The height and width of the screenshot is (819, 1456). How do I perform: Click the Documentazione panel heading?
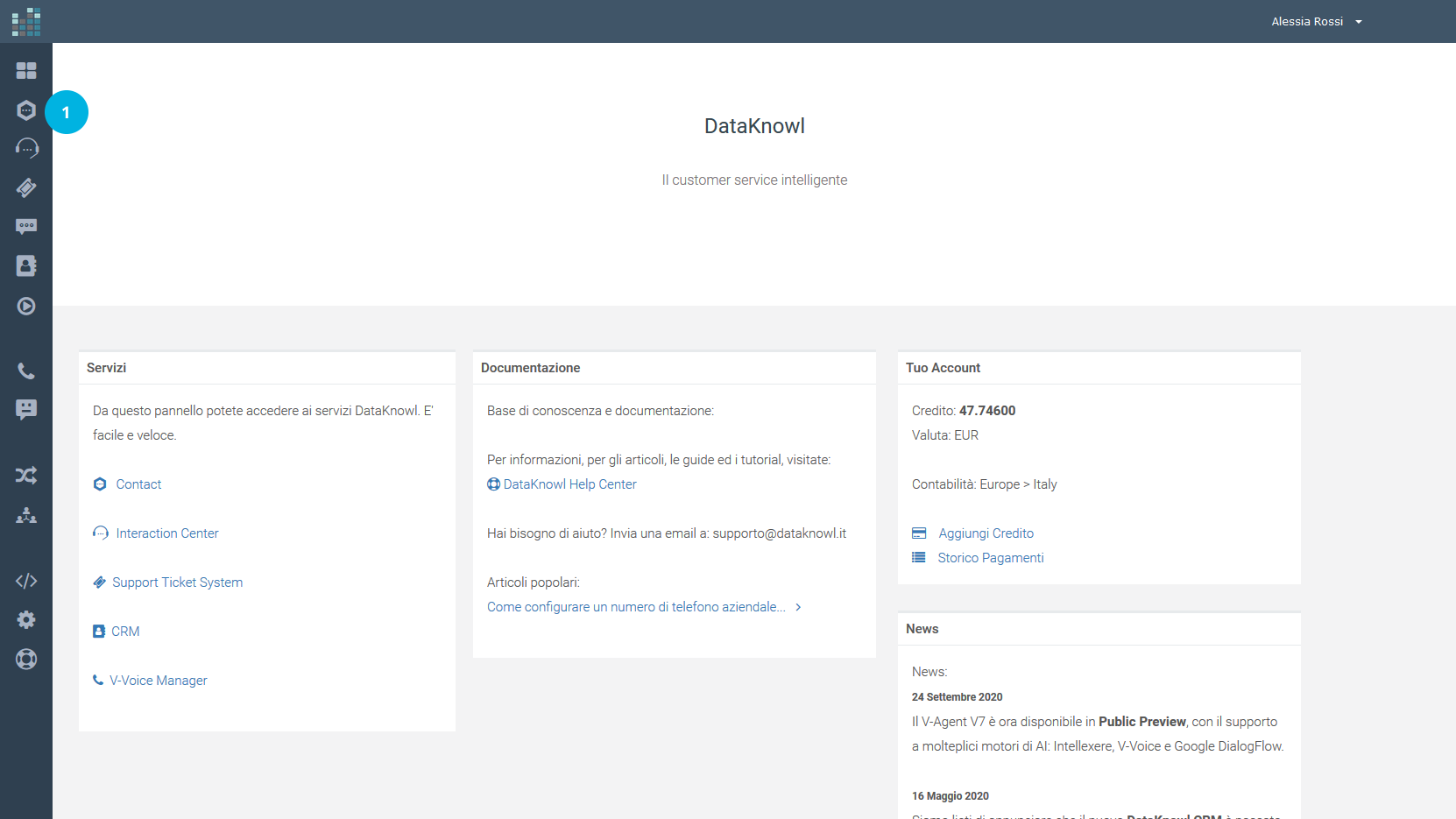[531, 368]
